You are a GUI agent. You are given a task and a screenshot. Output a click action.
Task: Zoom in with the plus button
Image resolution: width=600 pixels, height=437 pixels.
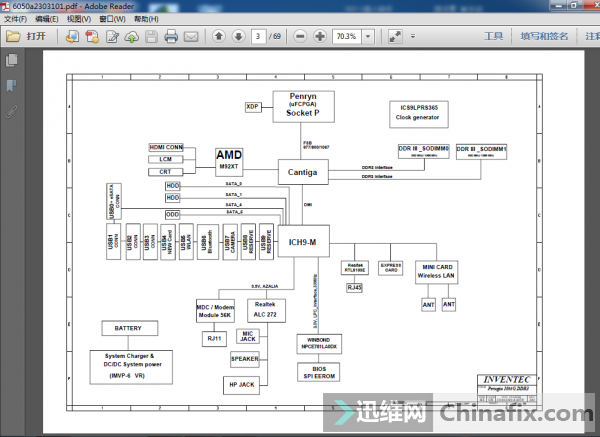[x=320, y=36]
